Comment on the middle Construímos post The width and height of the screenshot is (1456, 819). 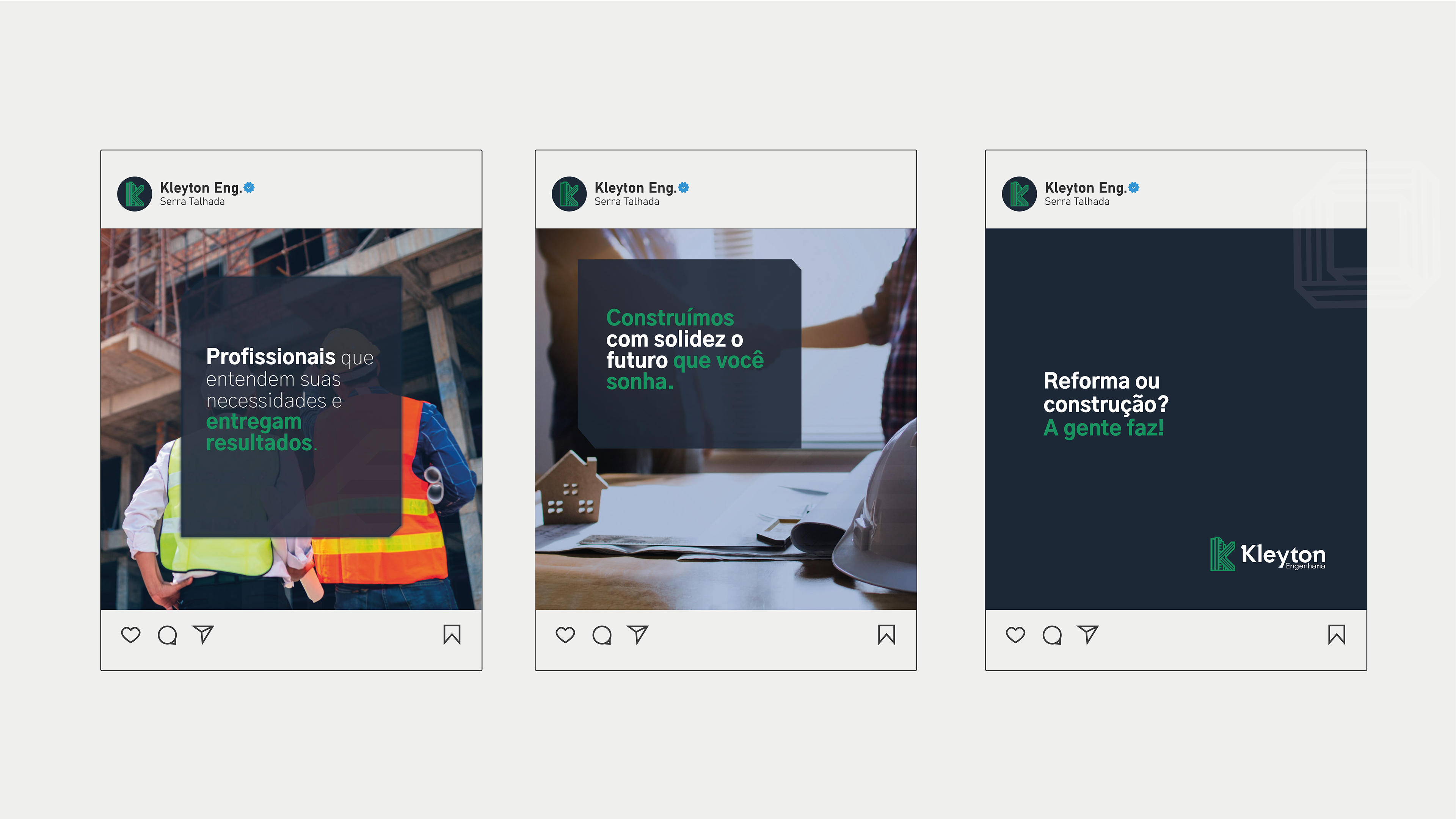click(x=602, y=635)
